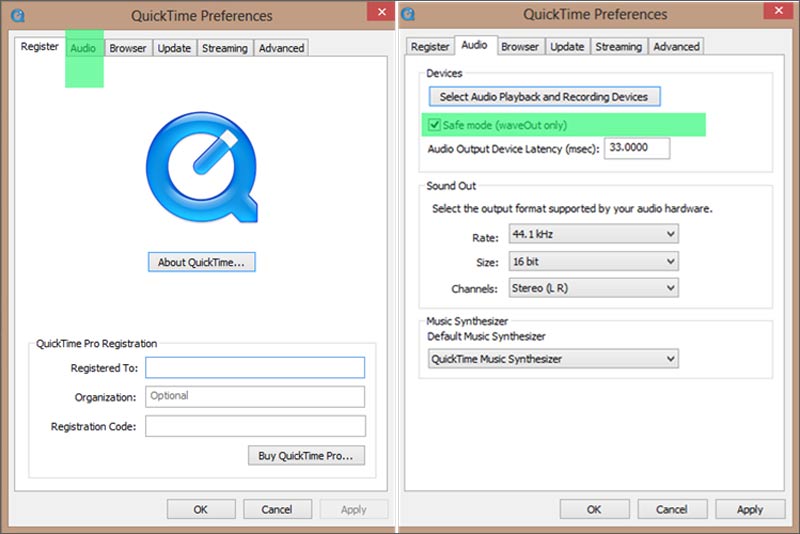Toggle Safe mode (waveOut only) checkbox
The width and height of the screenshot is (800, 534).
click(434, 125)
